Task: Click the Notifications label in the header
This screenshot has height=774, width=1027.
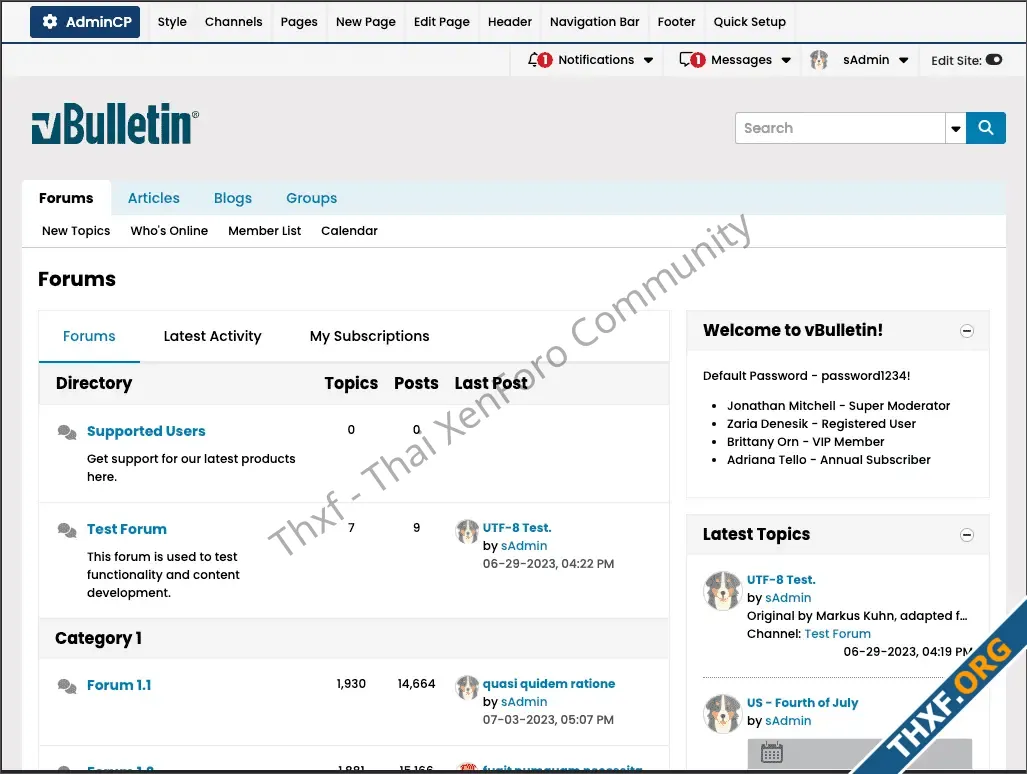Action: pos(596,60)
